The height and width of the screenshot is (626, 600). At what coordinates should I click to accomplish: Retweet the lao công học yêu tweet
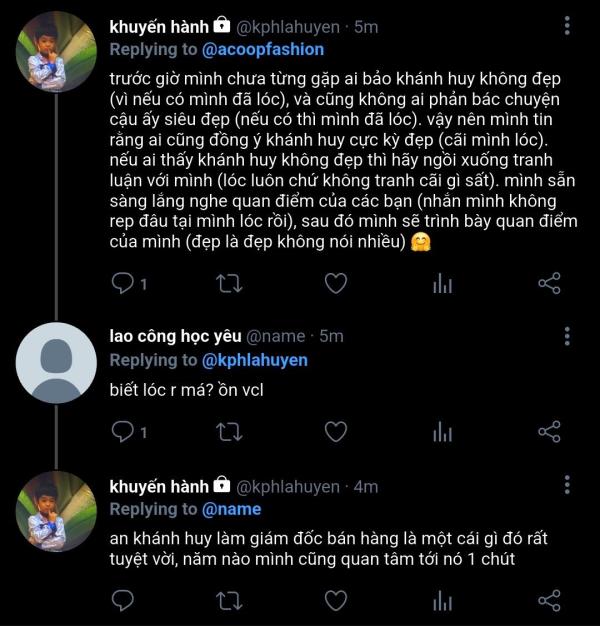point(229,432)
